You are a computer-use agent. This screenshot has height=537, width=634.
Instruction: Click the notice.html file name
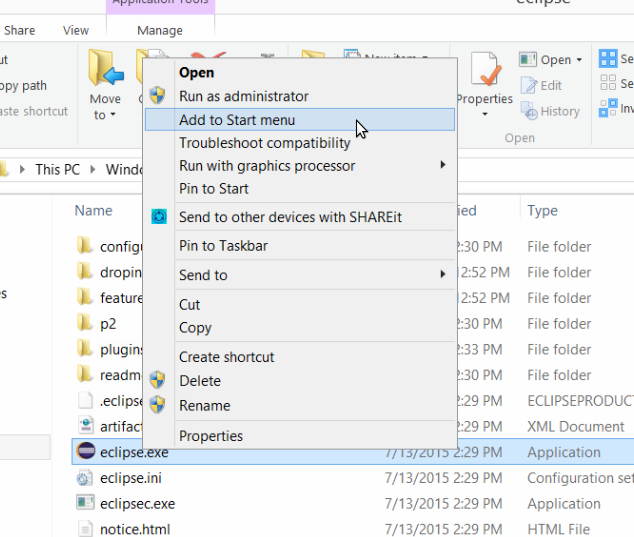135,529
